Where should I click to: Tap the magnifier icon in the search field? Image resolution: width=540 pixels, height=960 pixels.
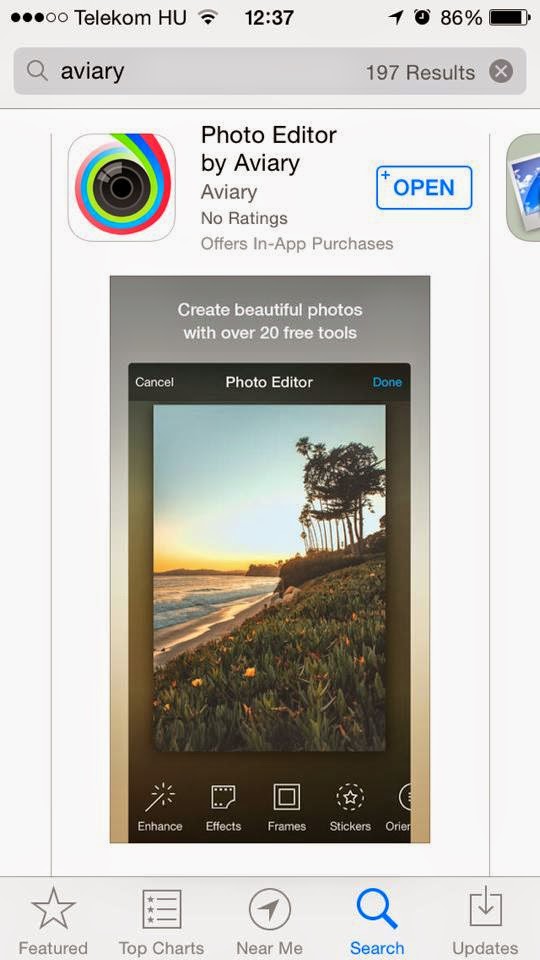pyautogui.click(x=37, y=72)
